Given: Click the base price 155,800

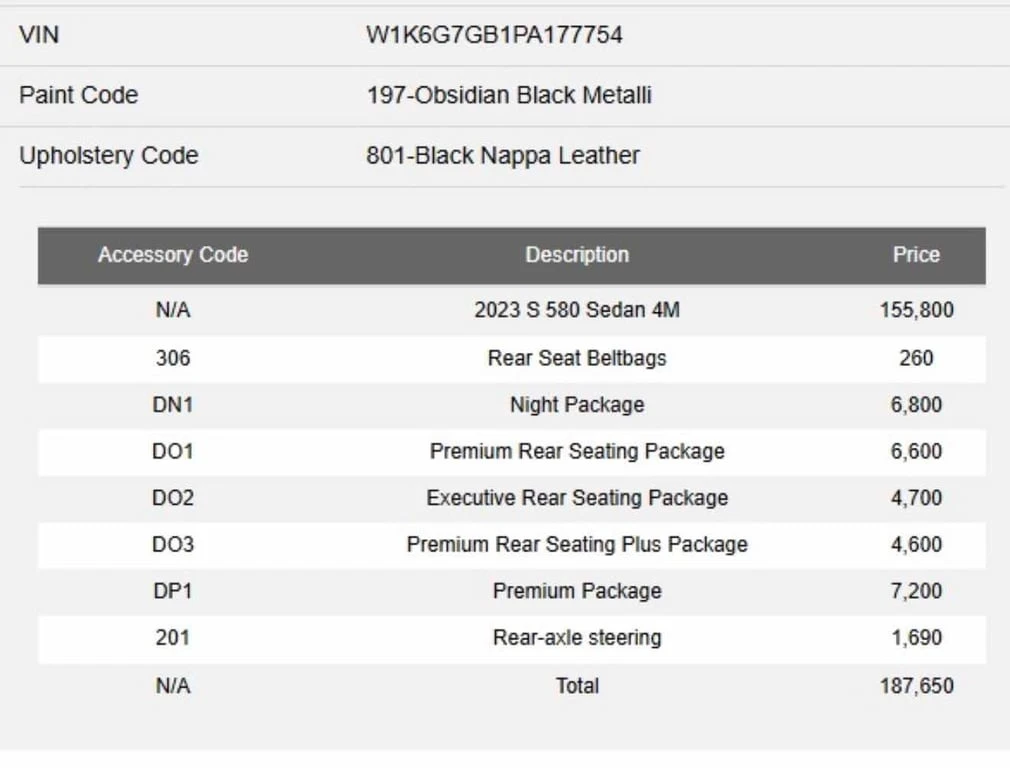Looking at the screenshot, I should click(x=916, y=310).
